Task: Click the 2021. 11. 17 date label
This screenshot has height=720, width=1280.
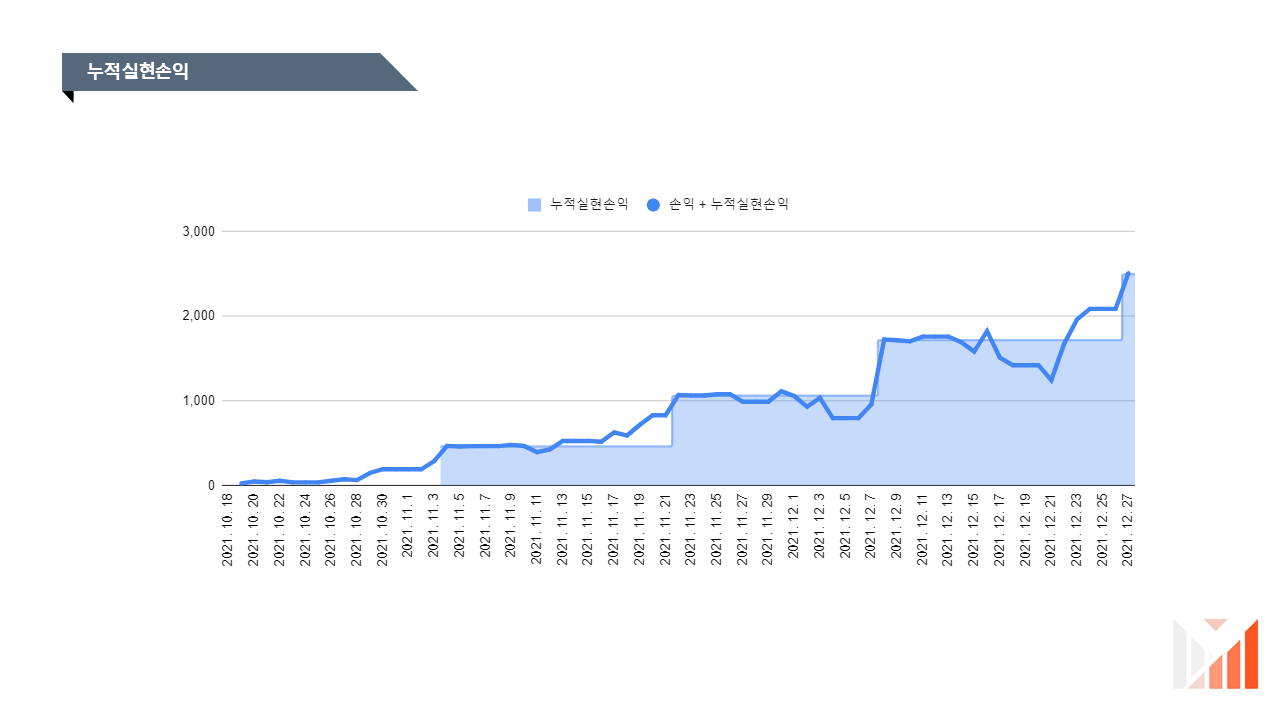Action: coord(614,530)
